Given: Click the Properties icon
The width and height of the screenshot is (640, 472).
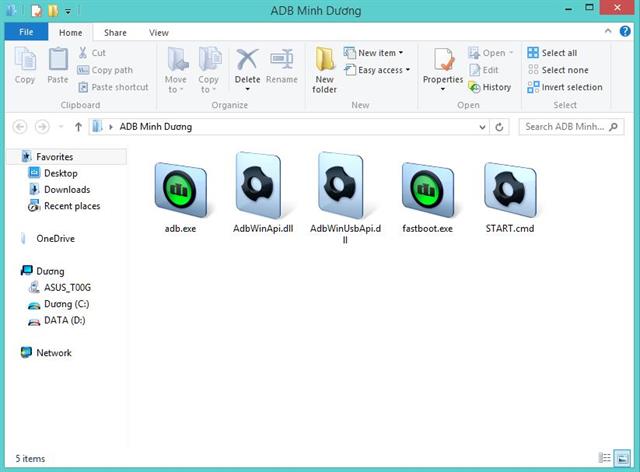Looking at the screenshot, I should pos(443,60).
